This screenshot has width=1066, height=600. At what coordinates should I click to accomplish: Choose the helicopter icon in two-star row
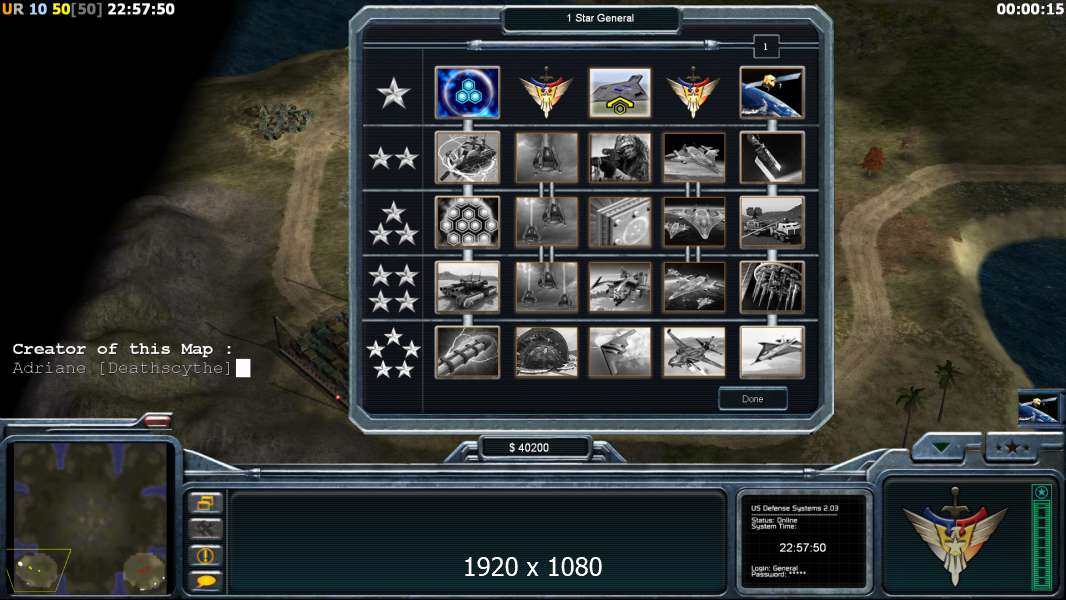467,158
